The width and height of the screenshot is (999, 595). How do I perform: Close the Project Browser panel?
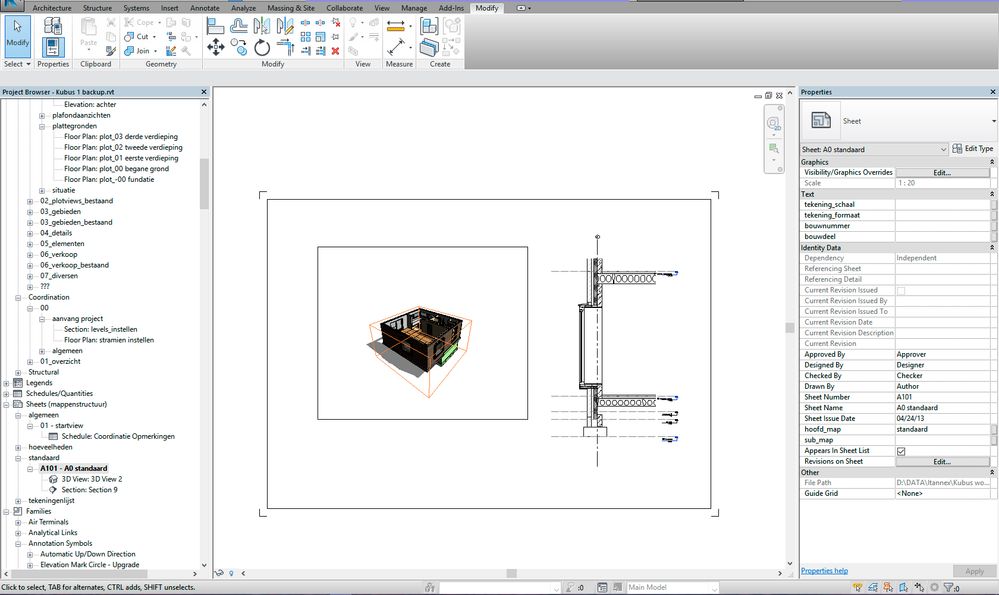(x=204, y=92)
